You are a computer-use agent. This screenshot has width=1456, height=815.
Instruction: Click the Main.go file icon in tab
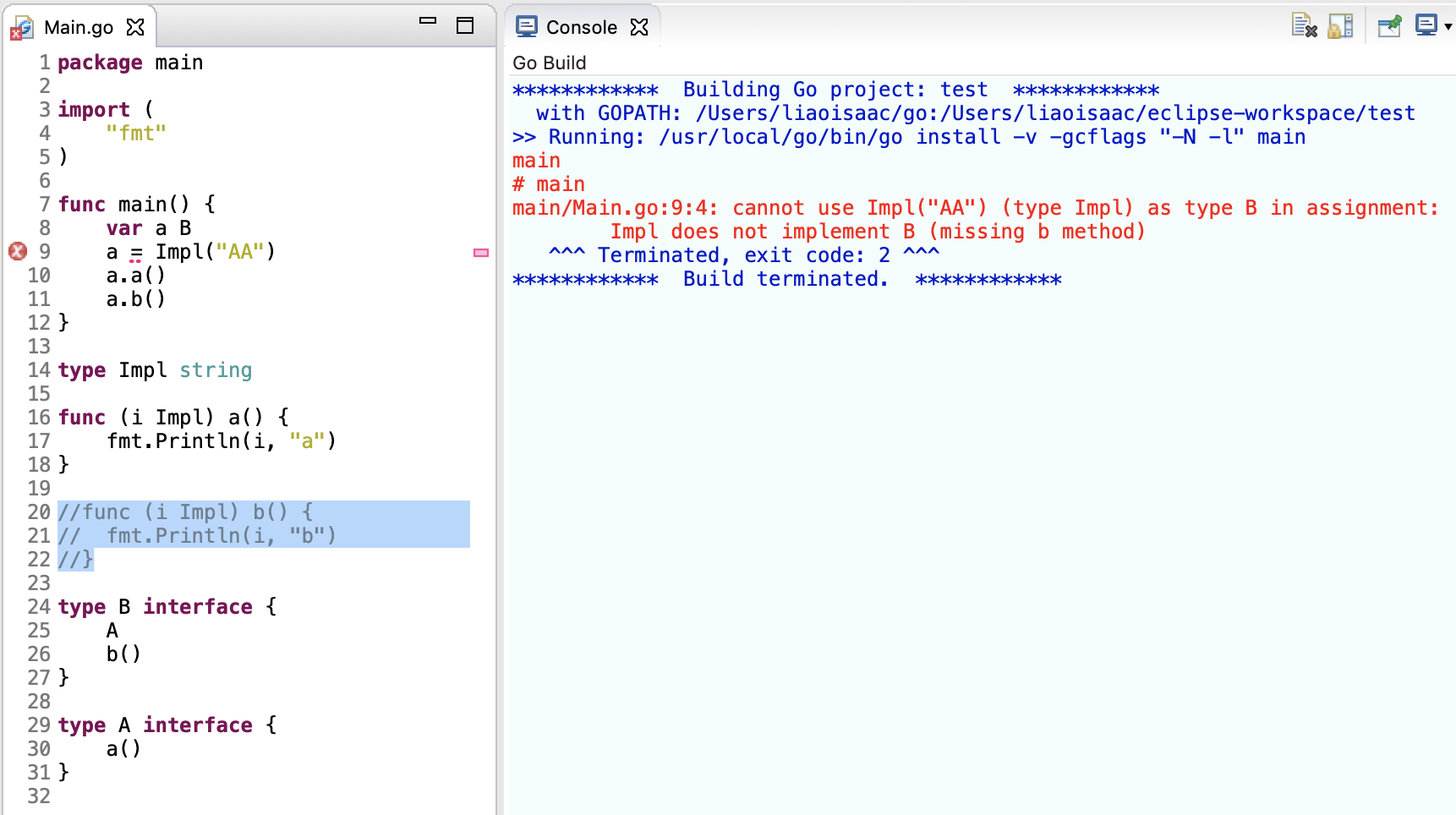(x=21, y=29)
